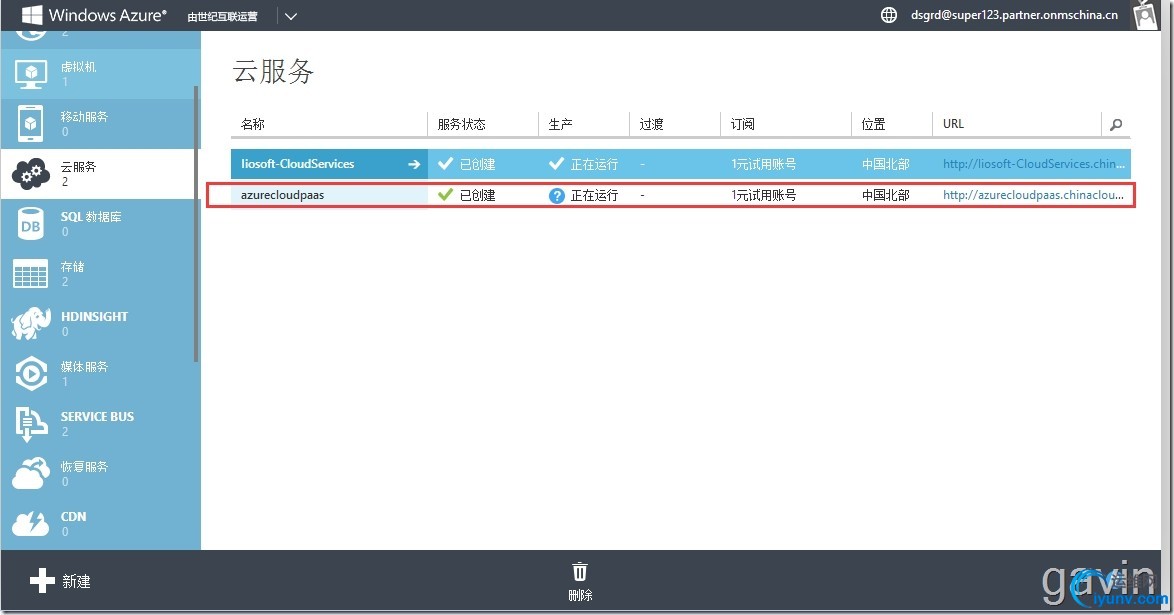Click the plus New (新建) icon

tap(42, 581)
